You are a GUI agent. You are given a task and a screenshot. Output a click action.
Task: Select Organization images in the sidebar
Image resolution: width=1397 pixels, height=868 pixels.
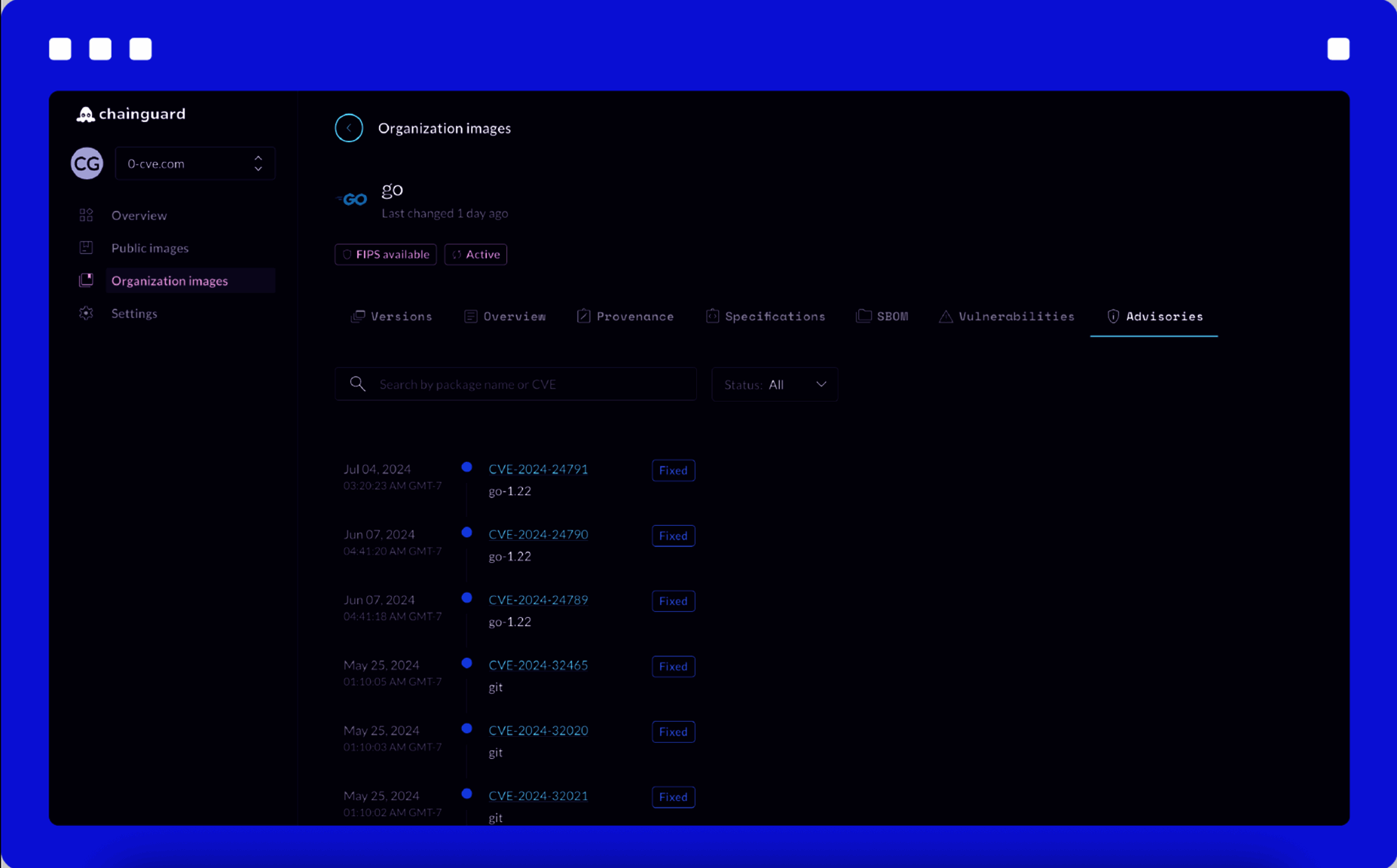click(170, 280)
